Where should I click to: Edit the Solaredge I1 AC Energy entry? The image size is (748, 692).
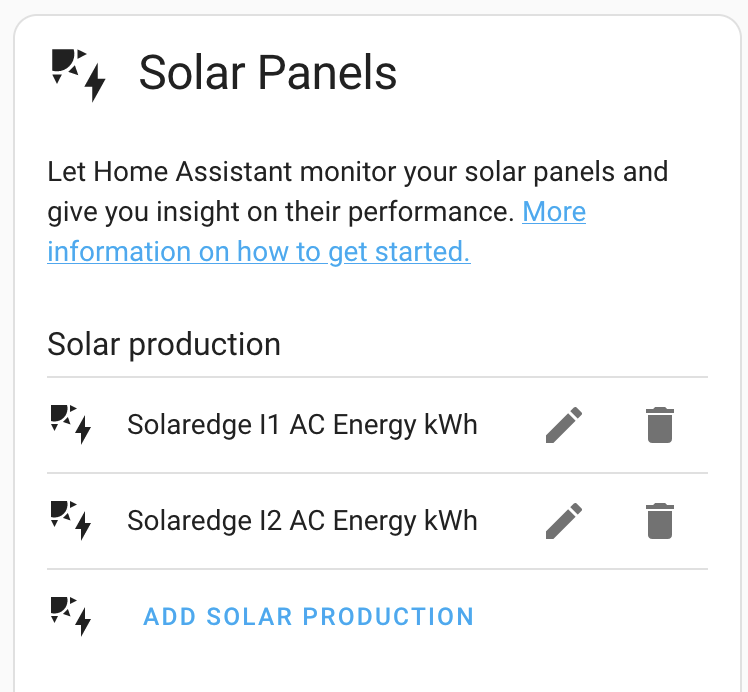click(x=564, y=425)
